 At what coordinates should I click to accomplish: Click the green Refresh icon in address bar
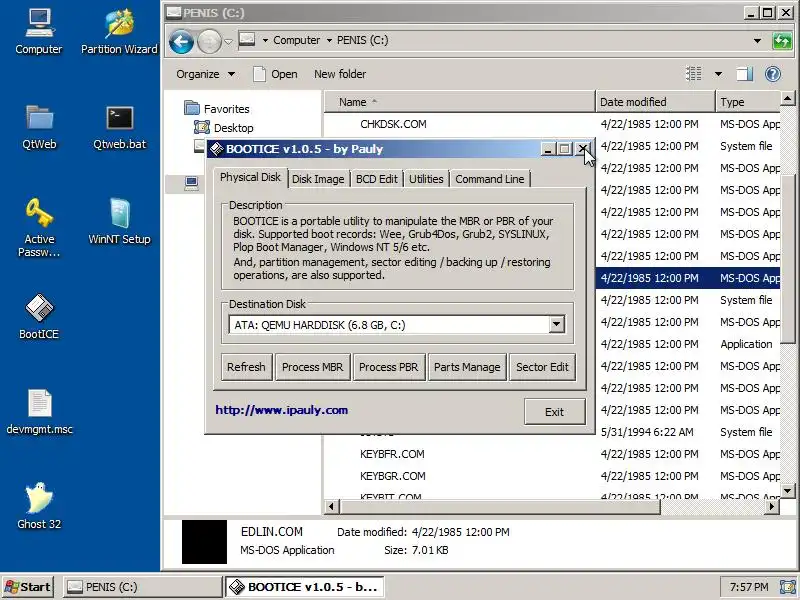(782, 41)
